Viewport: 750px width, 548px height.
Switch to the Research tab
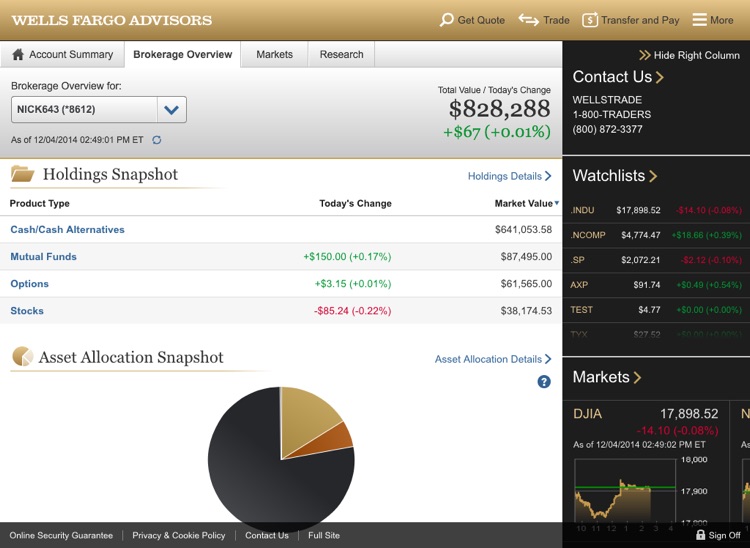[x=342, y=54]
